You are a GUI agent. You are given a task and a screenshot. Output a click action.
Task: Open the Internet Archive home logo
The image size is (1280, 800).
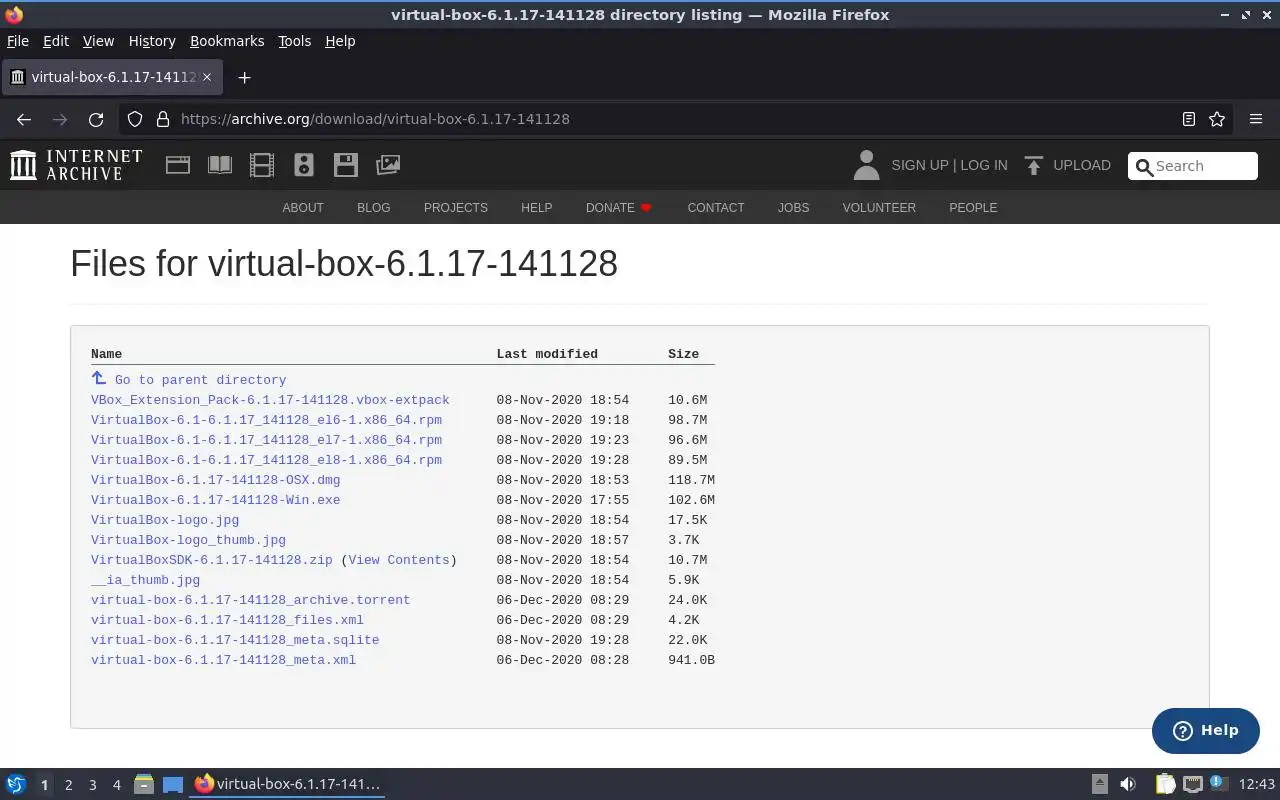point(76,165)
